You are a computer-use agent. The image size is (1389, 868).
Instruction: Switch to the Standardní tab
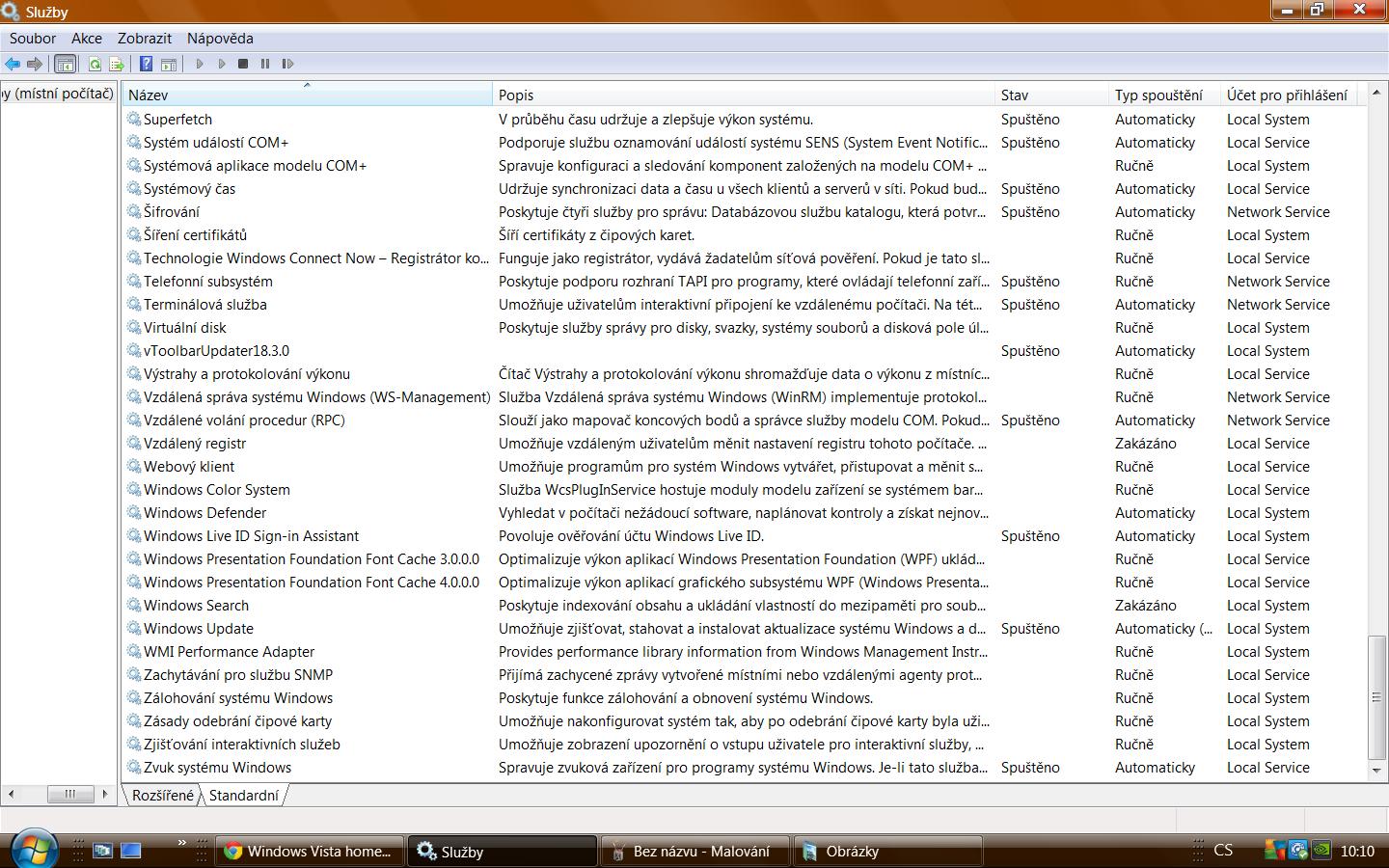click(x=243, y=796)
